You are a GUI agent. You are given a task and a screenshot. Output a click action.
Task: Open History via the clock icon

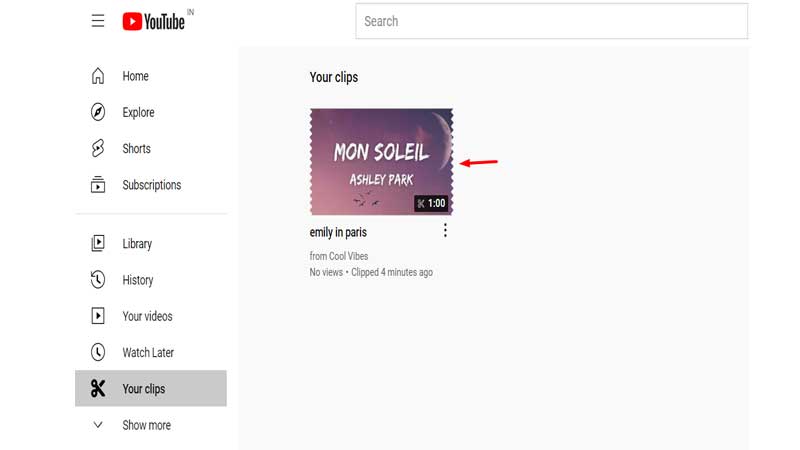click(x=97, y=280)
